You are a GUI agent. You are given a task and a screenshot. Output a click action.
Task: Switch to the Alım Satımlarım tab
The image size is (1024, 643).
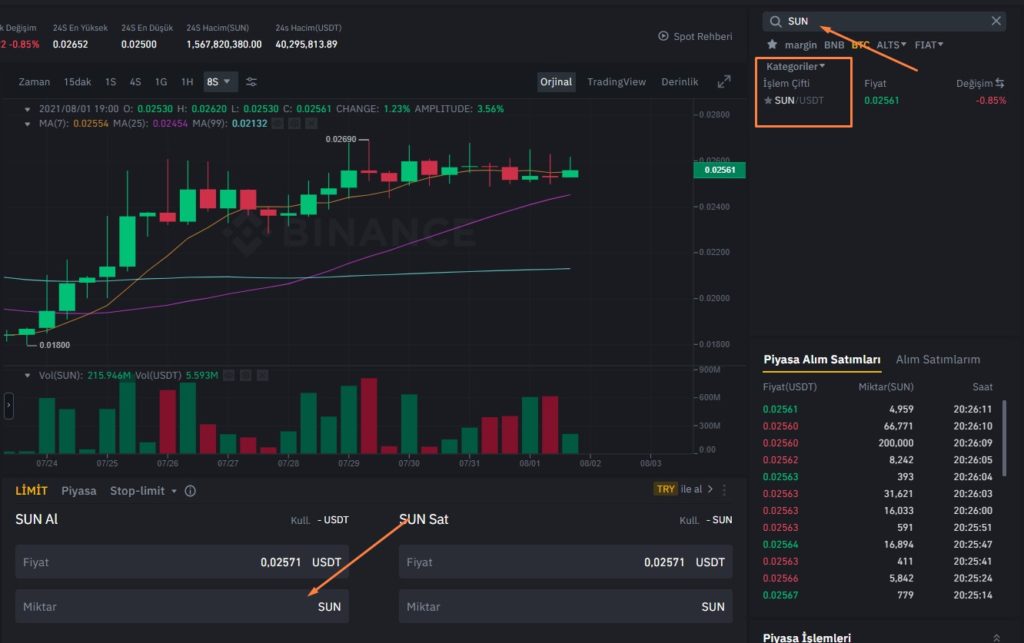pos(938,360)
